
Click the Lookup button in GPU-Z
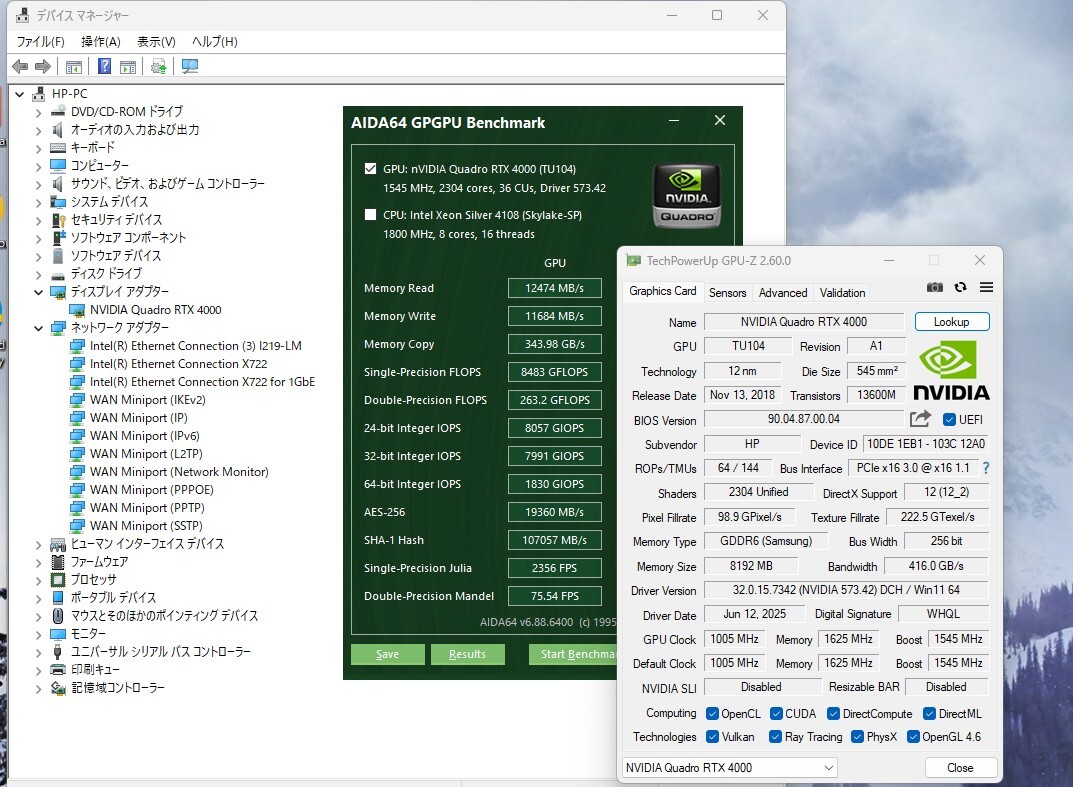click(x=952, y=322)
